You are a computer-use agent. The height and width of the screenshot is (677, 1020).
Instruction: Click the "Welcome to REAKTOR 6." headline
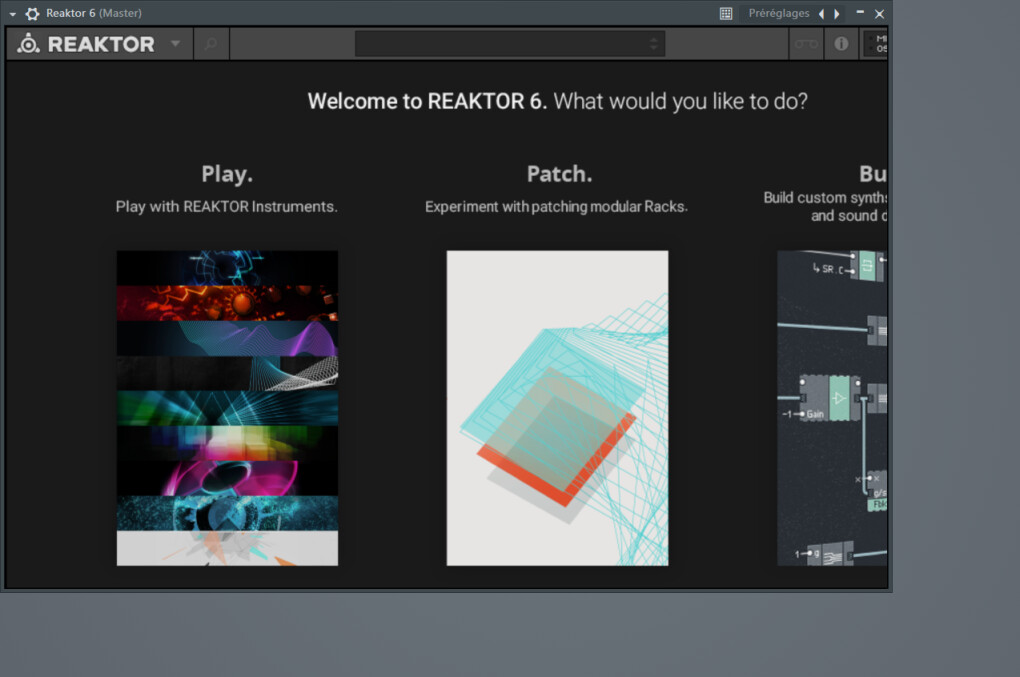point(427,101)
